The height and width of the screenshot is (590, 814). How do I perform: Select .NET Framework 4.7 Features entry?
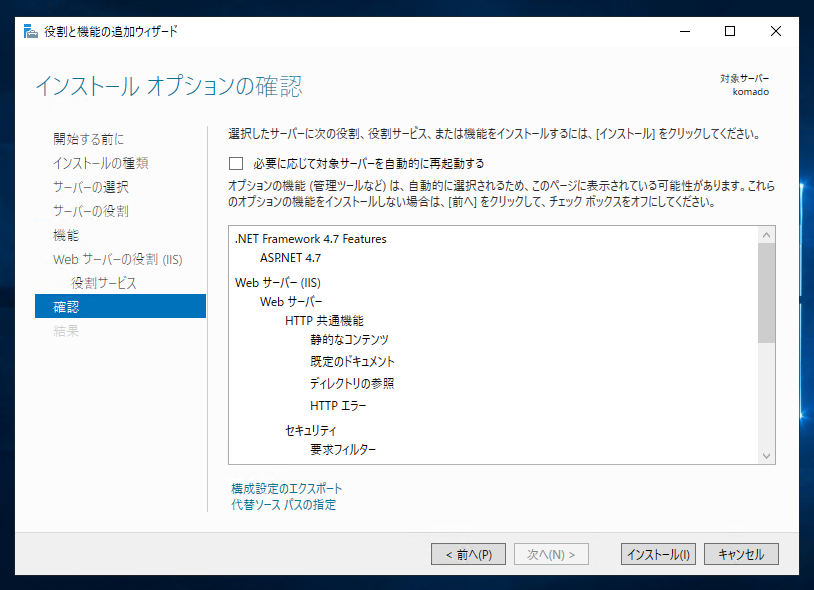pos(311,239)
